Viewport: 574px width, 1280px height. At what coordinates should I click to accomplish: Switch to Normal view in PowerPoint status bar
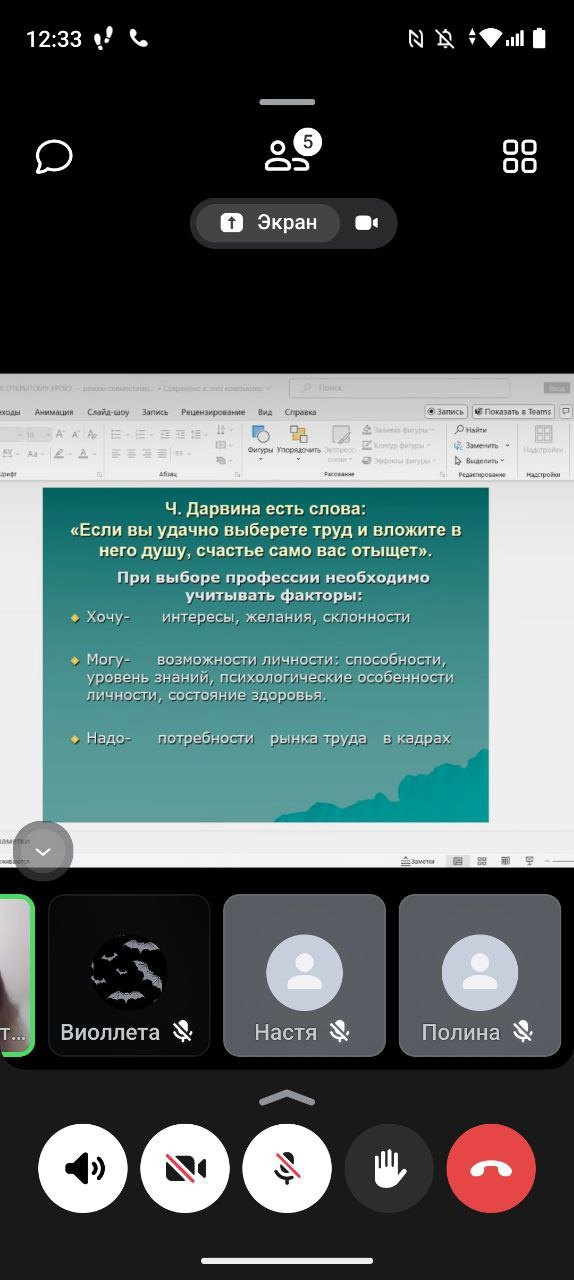pos(458,860)
